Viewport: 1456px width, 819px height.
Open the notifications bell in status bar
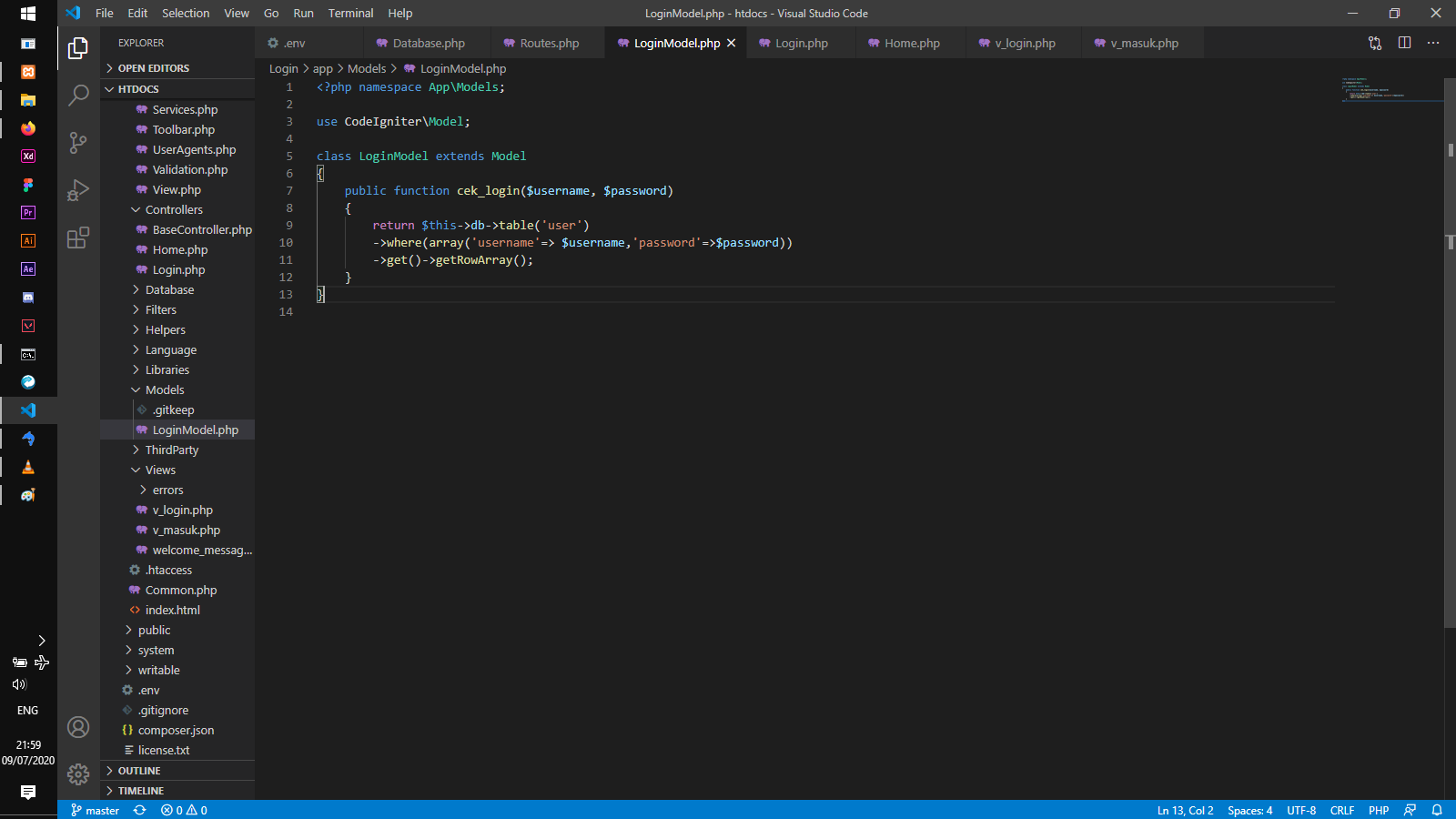(x=1437, y=810)
